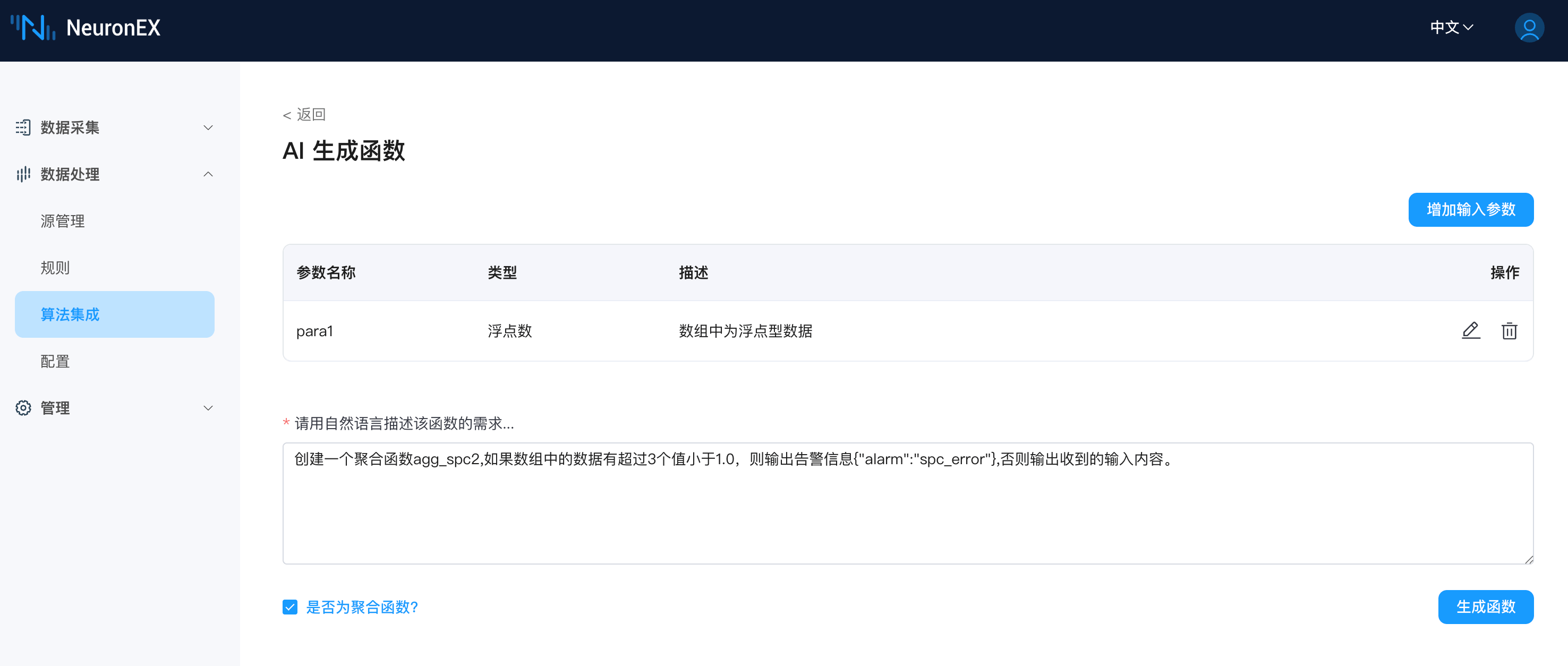Click the 生成函数 button
The width and height of the screenshot is (1568, 666).
(x=1485, y=607)
